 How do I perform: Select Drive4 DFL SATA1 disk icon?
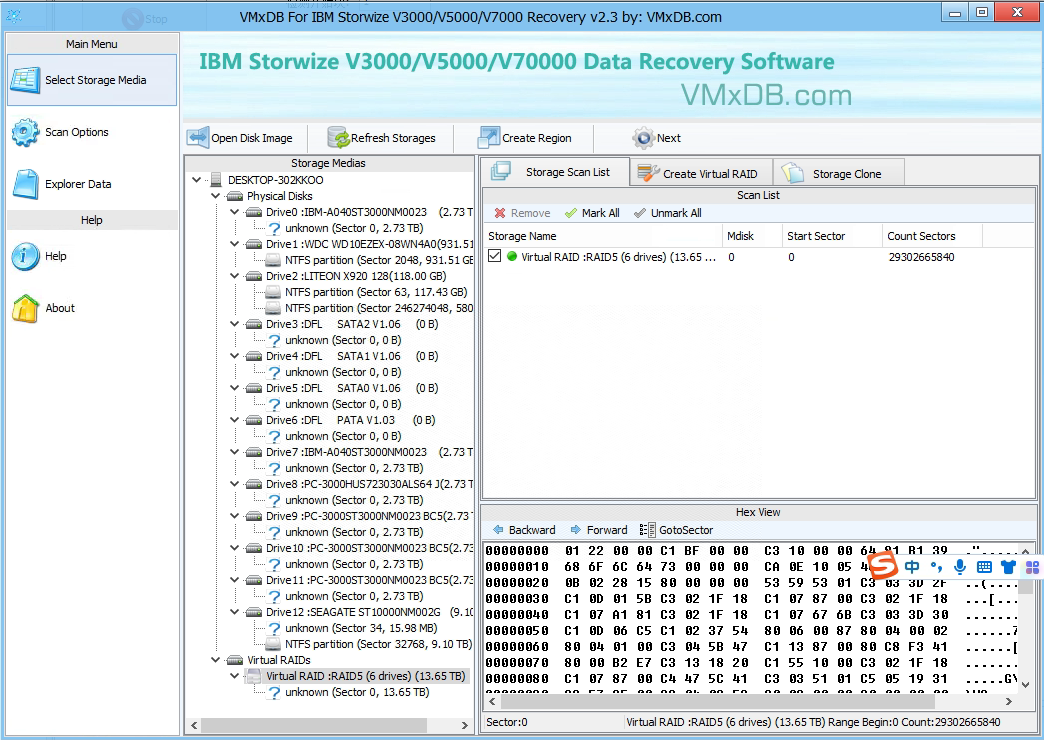coord(254,356)
